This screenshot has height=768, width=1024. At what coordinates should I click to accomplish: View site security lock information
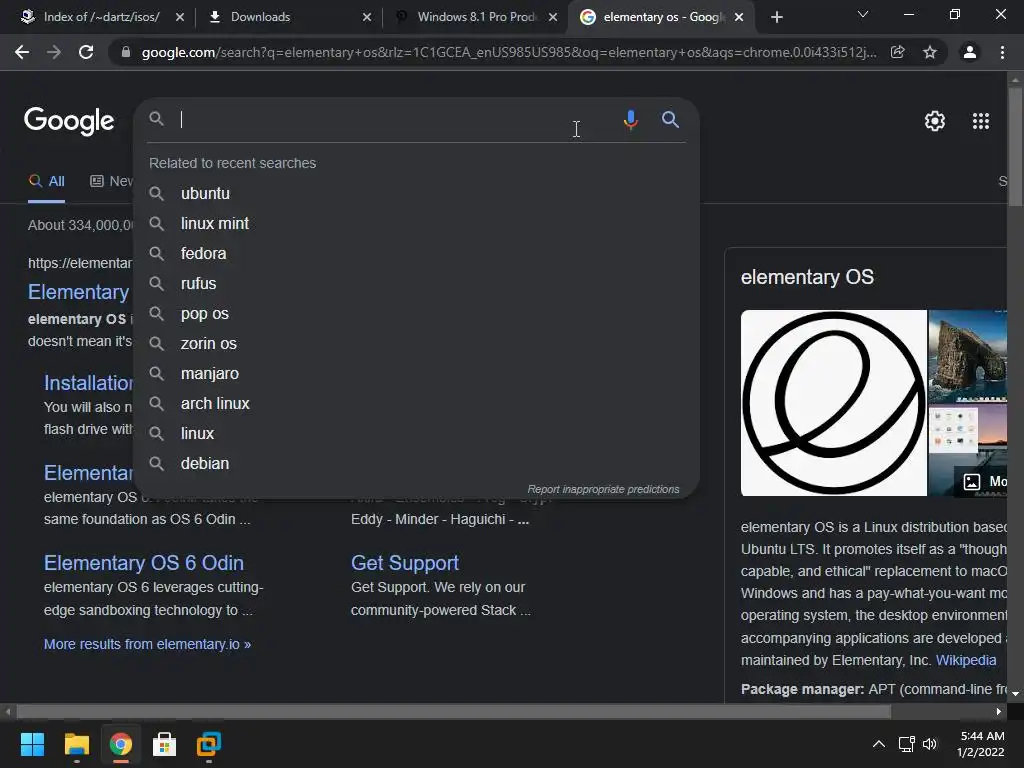[125, 52]
